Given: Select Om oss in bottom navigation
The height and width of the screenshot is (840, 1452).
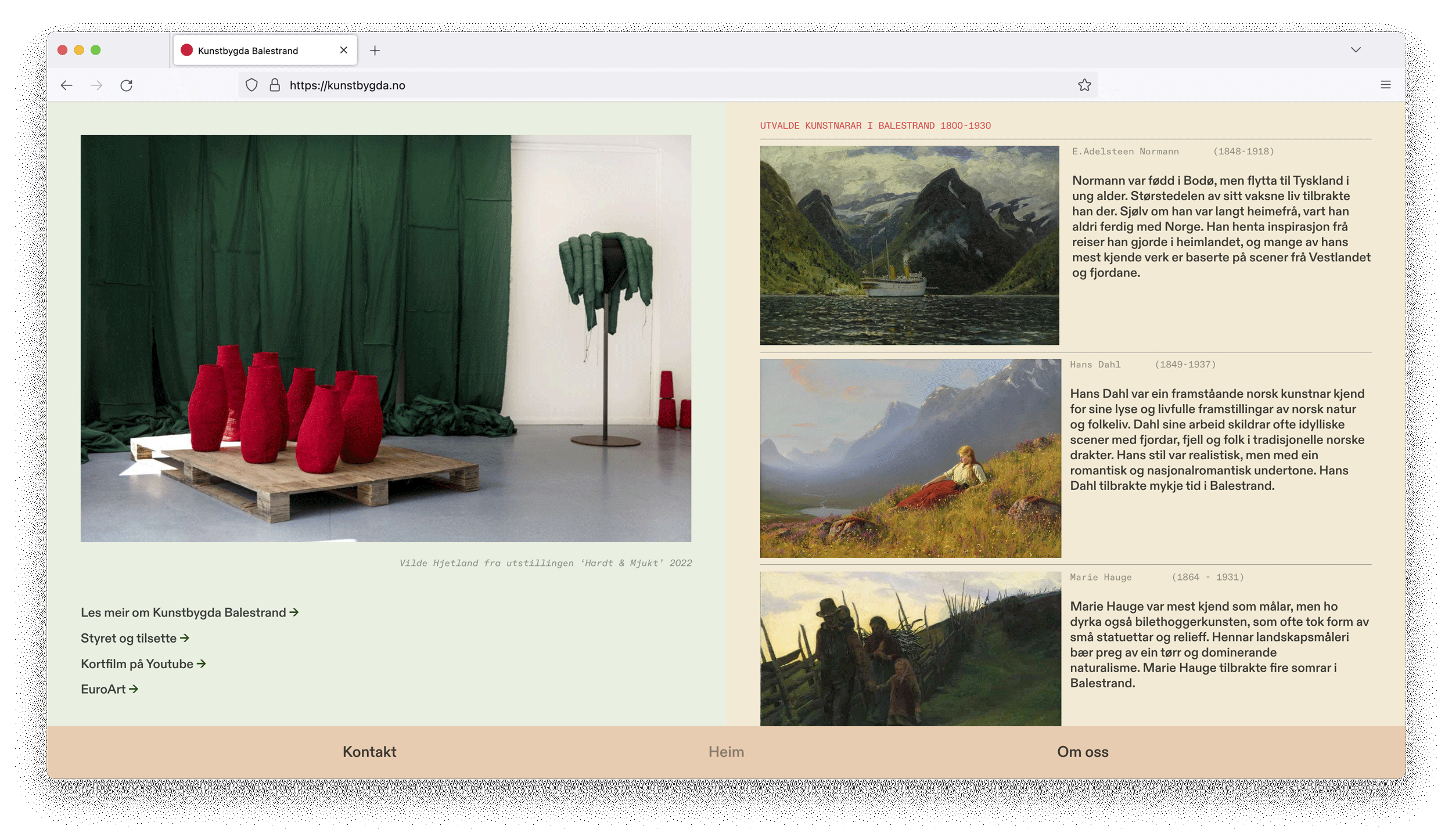Looking at the screenshot, I should pos(1082,752).
